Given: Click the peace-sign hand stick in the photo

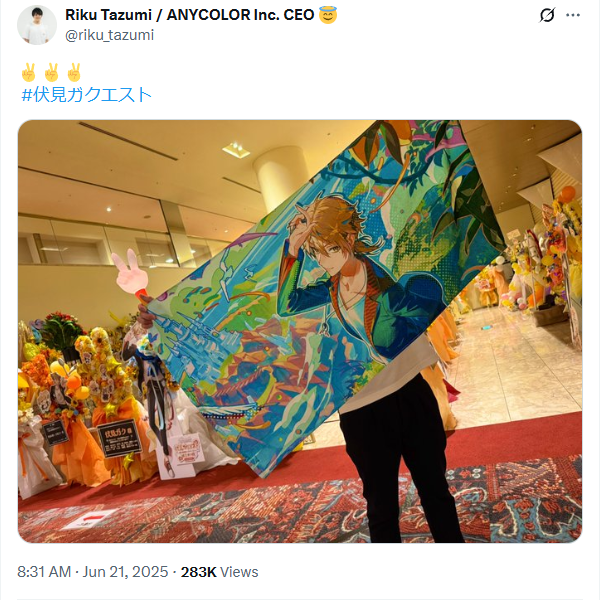Looking at the screenshot, I should [x=130, y=274].
